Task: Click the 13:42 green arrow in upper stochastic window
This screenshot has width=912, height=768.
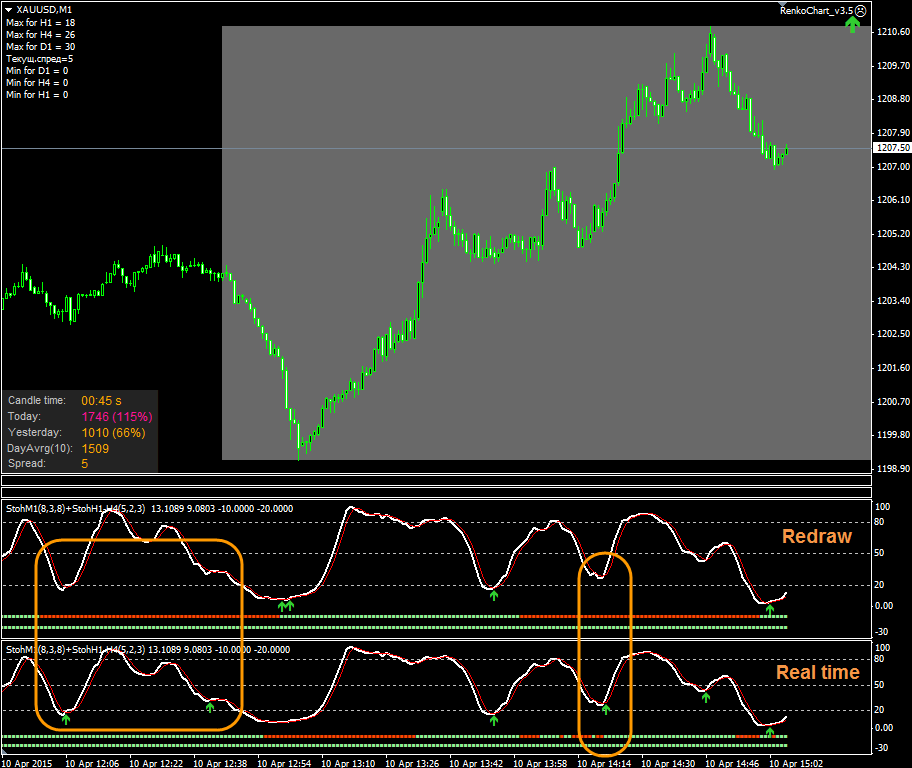Action: coord(494,595)
